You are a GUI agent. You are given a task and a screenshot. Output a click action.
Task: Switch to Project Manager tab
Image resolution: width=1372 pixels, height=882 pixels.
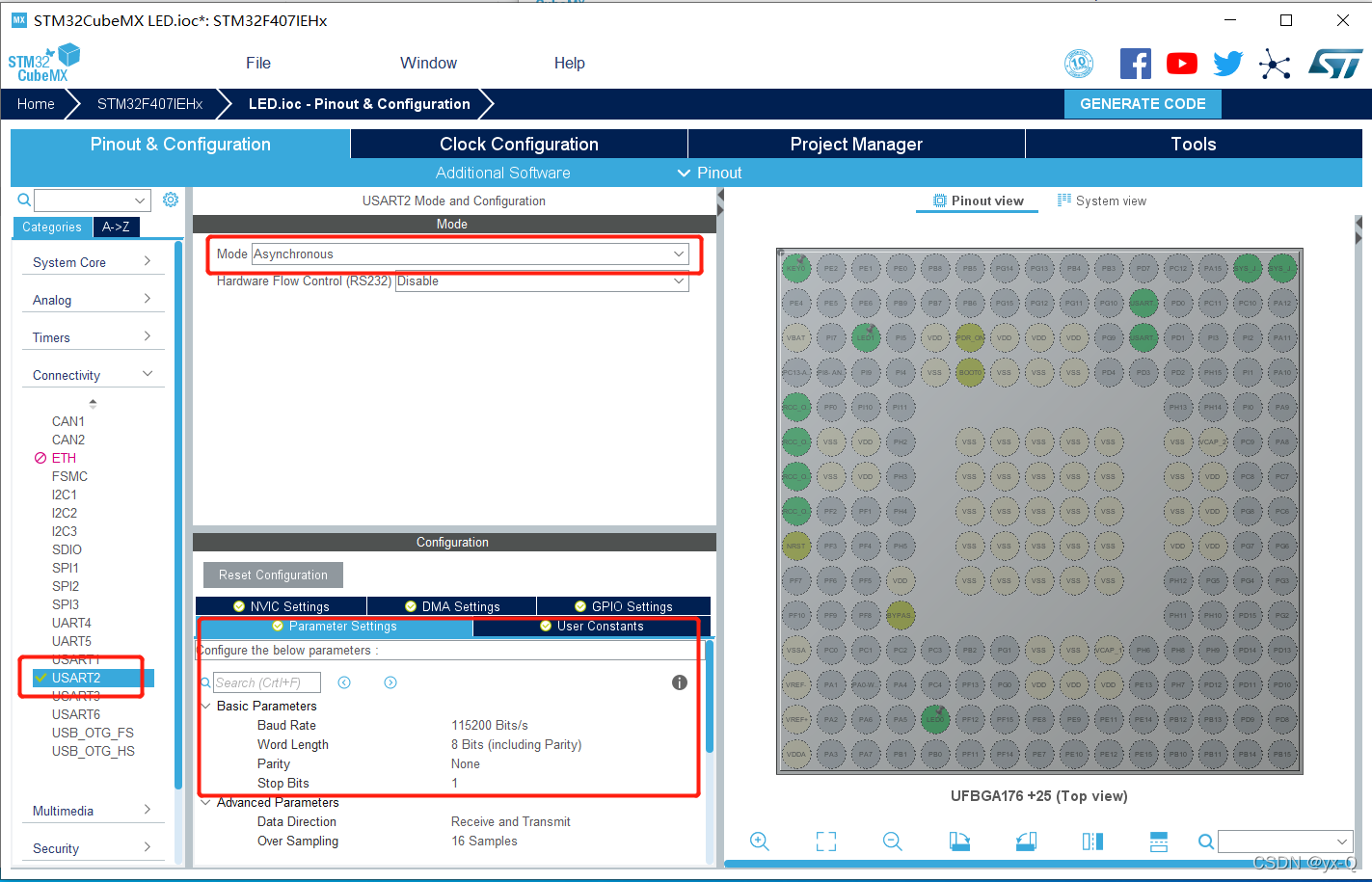pyautogui.click(x=856, y=144)
